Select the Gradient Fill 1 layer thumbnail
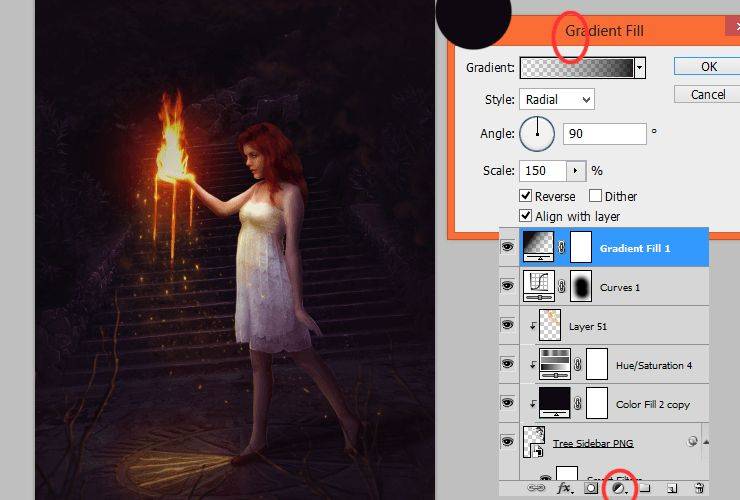Image resolution: width=740 pixels, height=500 pixels. click(538, 246)
